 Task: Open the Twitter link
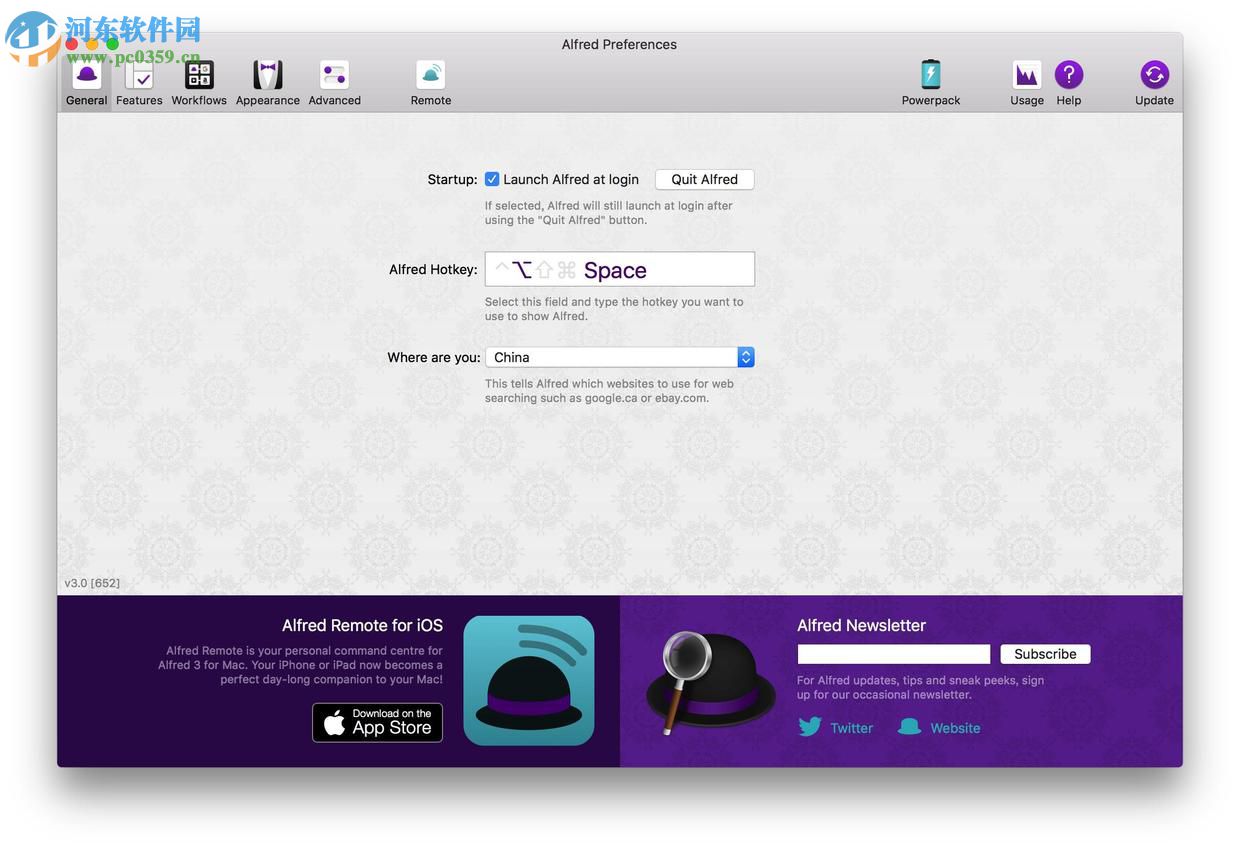(x=836, y=727)
